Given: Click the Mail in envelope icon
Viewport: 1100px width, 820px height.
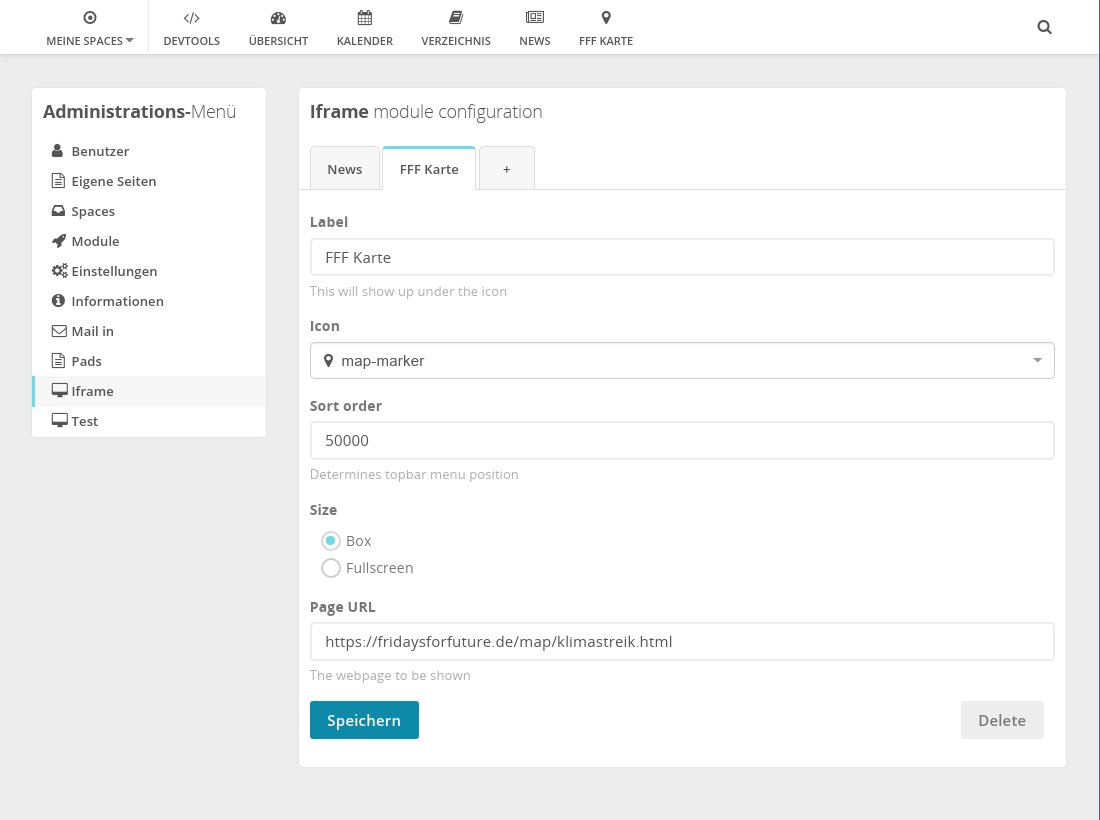Looking at the screenshot, I should (59, 331).
